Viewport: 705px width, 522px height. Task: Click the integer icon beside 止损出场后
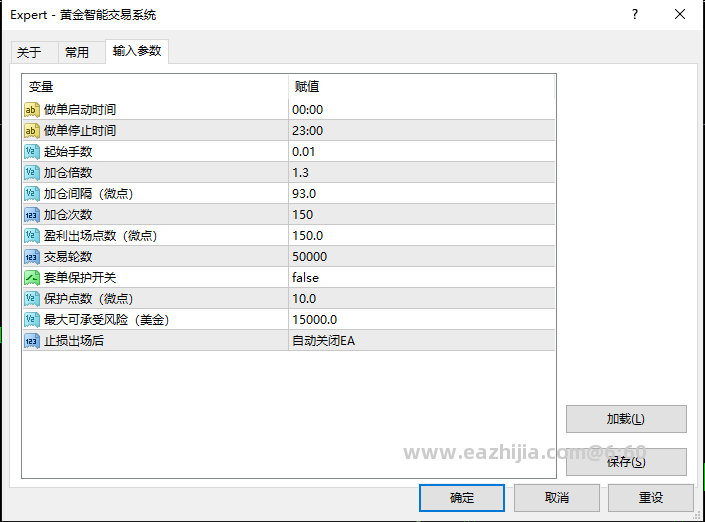[x=31, y=341]
